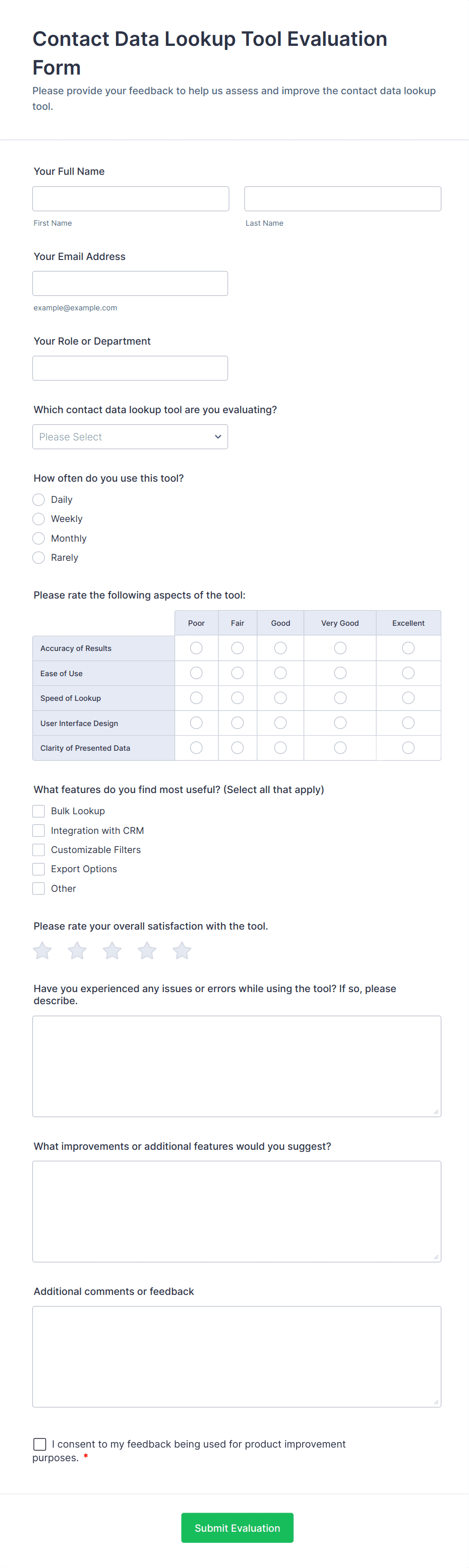Click the dropdown chevron arrow for tool selection

point(218,437)
